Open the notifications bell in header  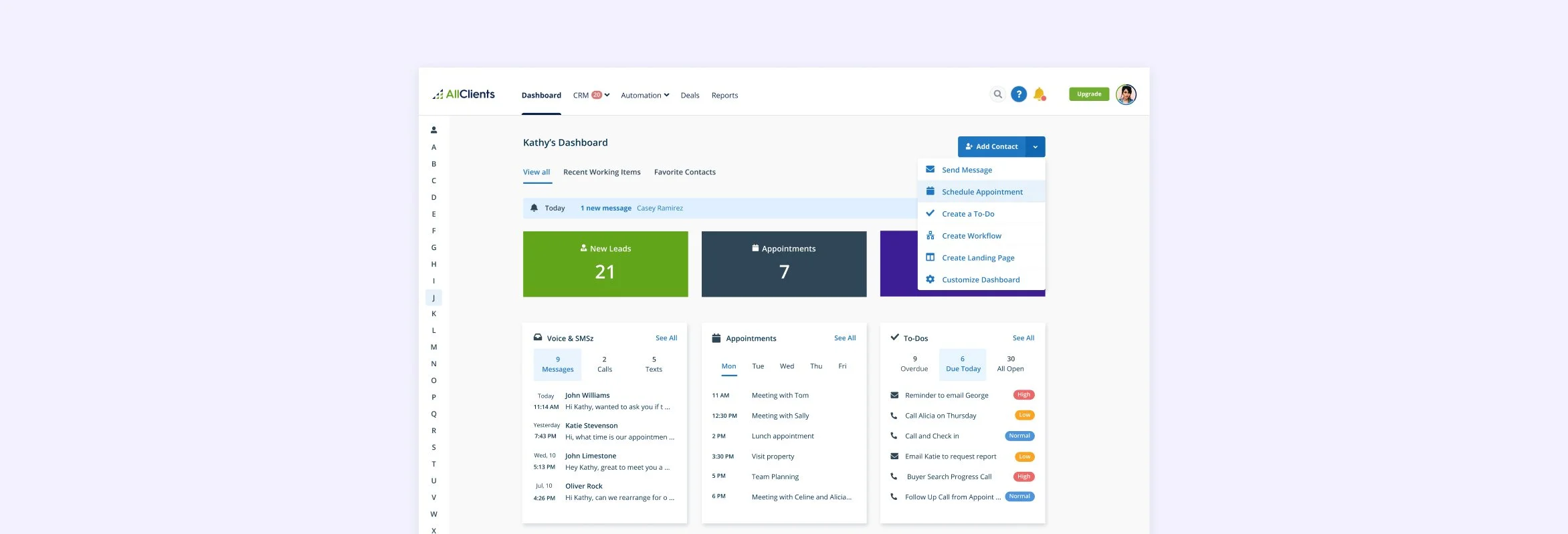[x=1039, y=94]
